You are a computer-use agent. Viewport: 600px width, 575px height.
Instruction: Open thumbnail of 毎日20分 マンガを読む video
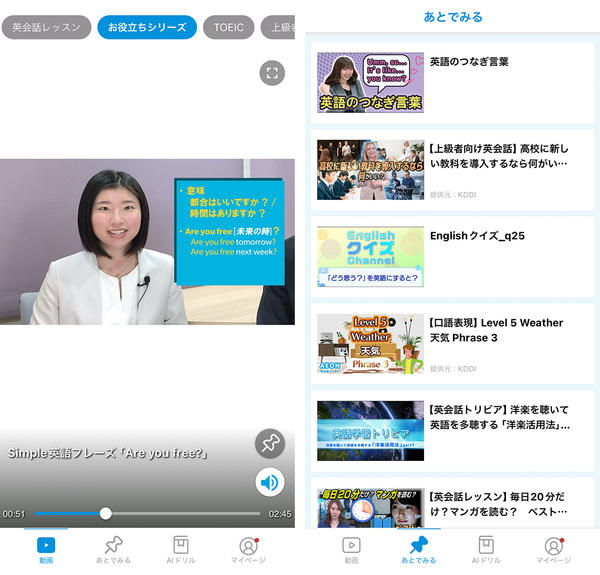[x=370, y=508]
